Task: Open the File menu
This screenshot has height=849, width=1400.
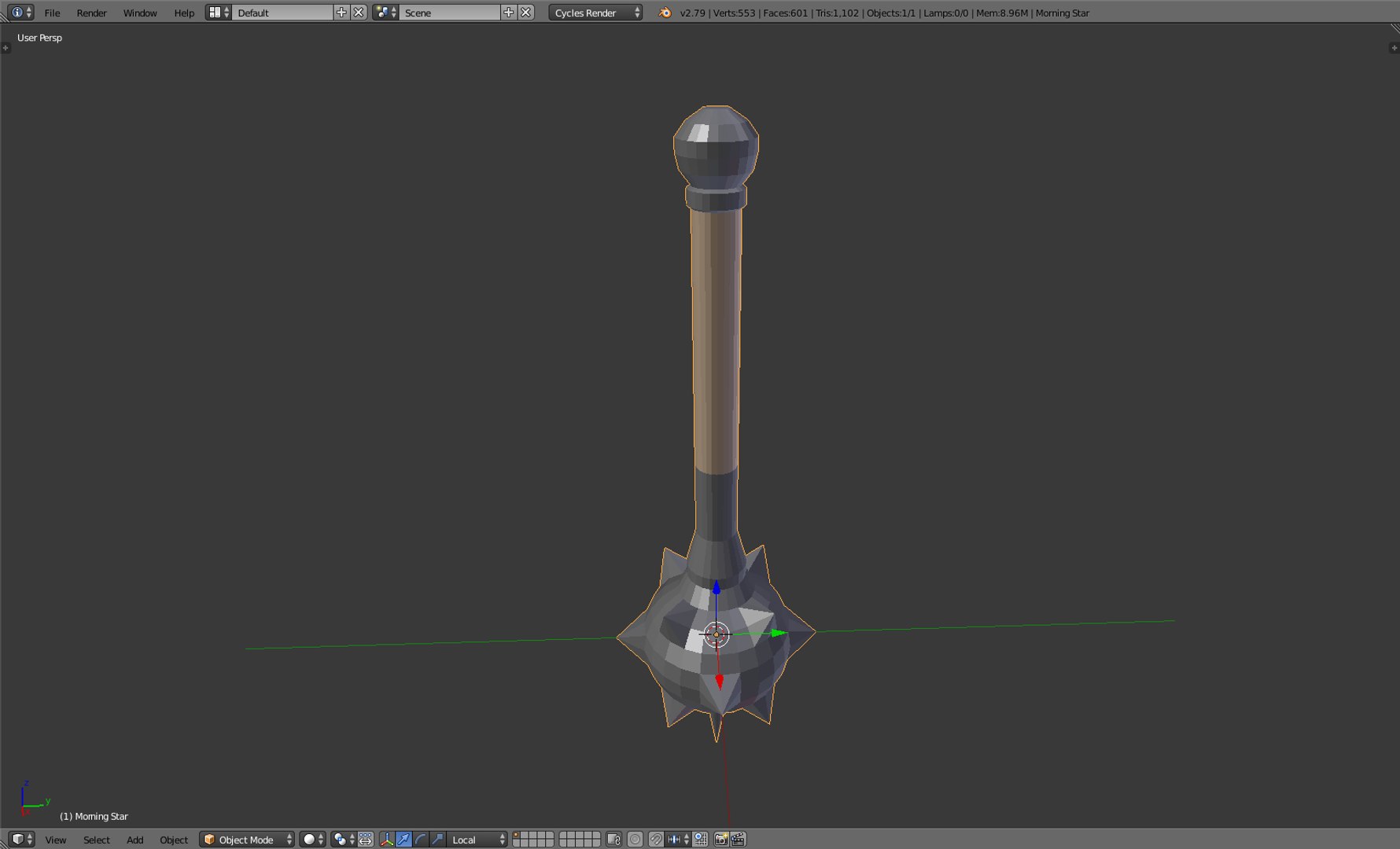Action: coord(52,13)
